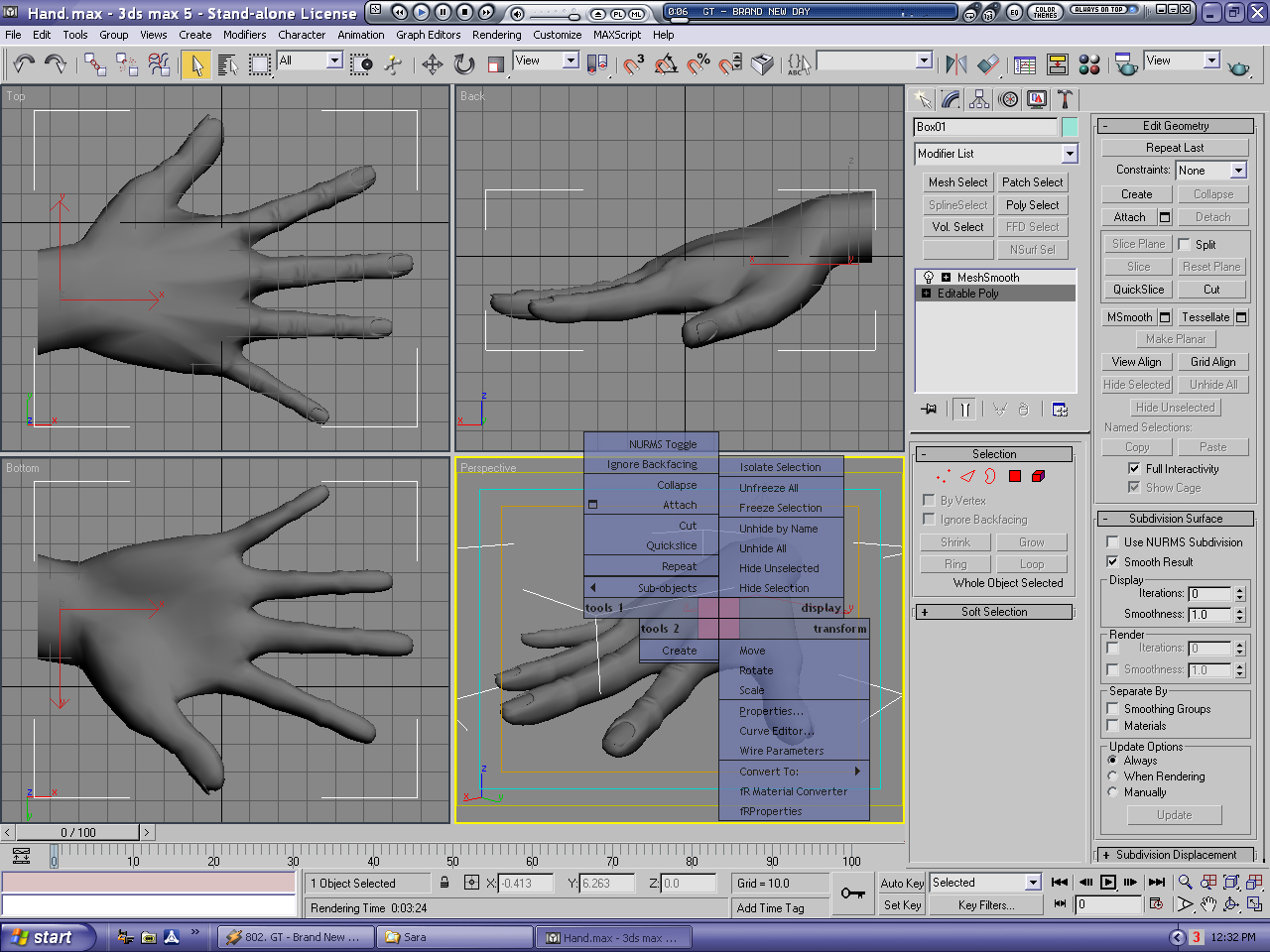
Task: Open the Material Editor spheres icon
Action: click(x=1089, y=64)
